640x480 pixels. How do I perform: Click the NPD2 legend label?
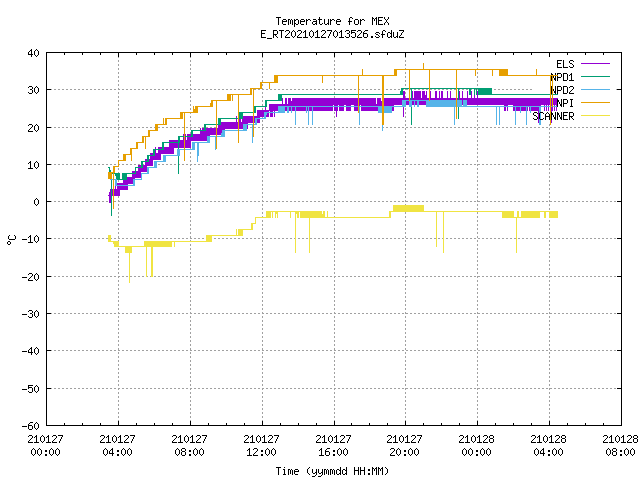pyautogui.click(x=562, y=90)
